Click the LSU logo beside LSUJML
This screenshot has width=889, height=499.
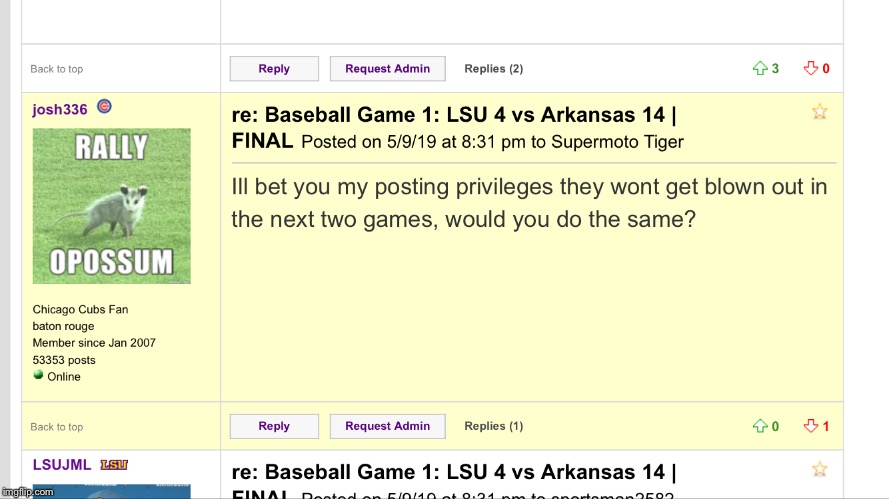[x=113, y=465]
